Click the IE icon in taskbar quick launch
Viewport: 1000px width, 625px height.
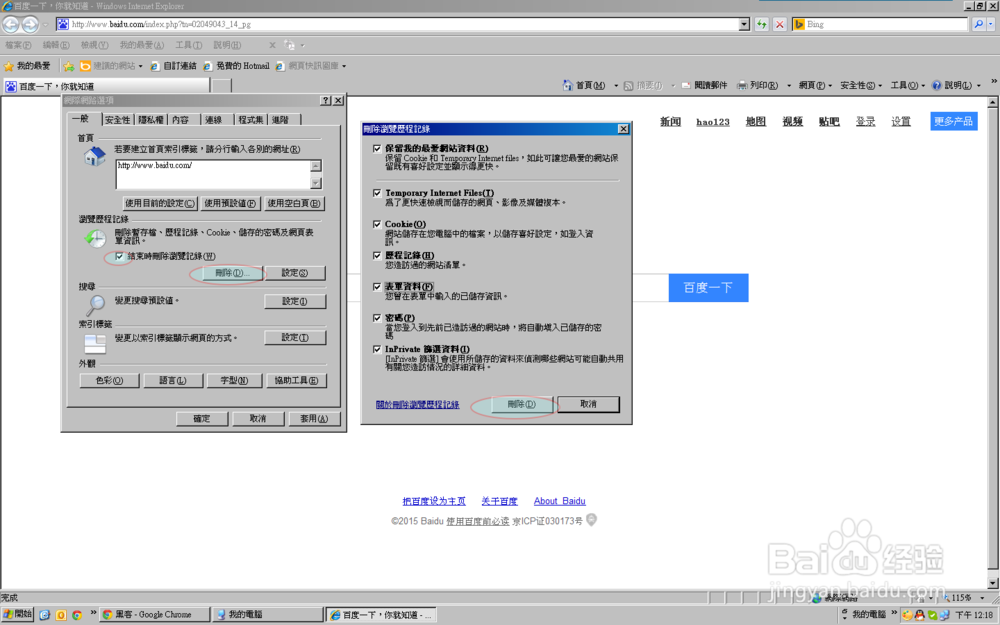44,615
